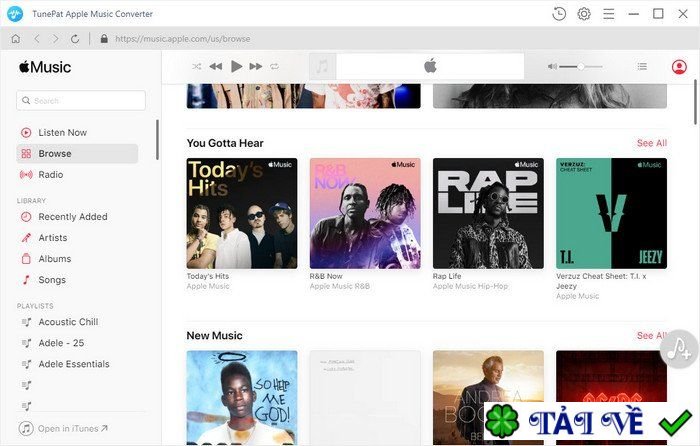The width and height of the screenshot is (700, 446).
Task: Adjust the volume slider
Action: 581,67
